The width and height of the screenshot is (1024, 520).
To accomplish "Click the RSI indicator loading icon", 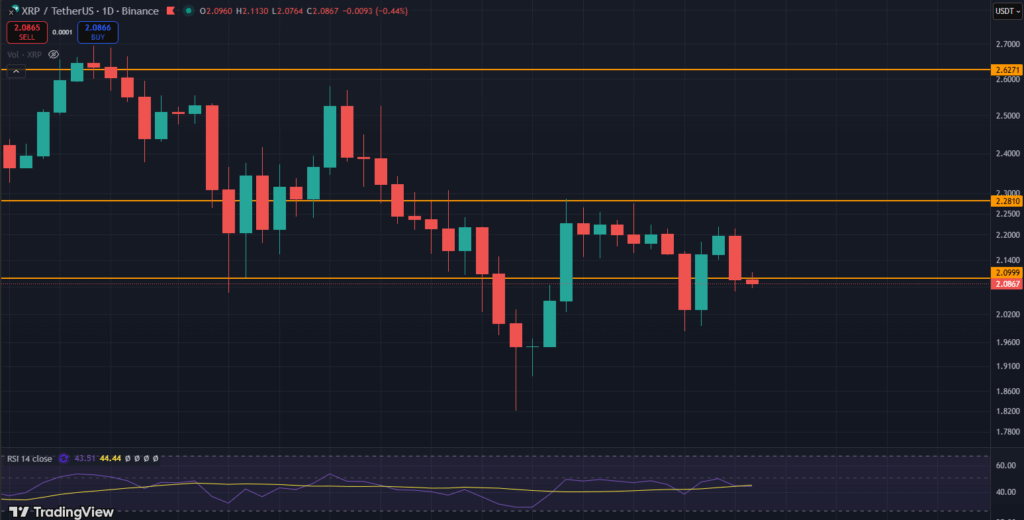I will point(64,459).
